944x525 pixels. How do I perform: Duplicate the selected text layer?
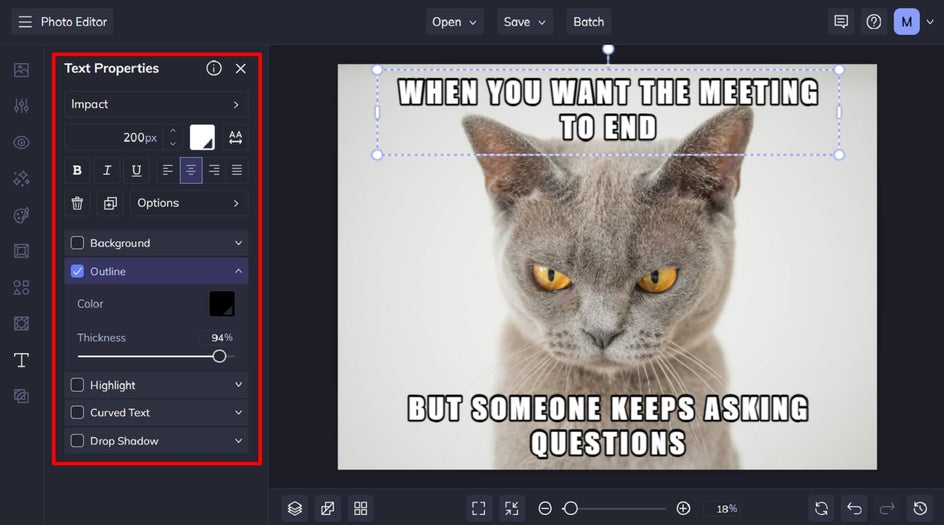(110, 203)
